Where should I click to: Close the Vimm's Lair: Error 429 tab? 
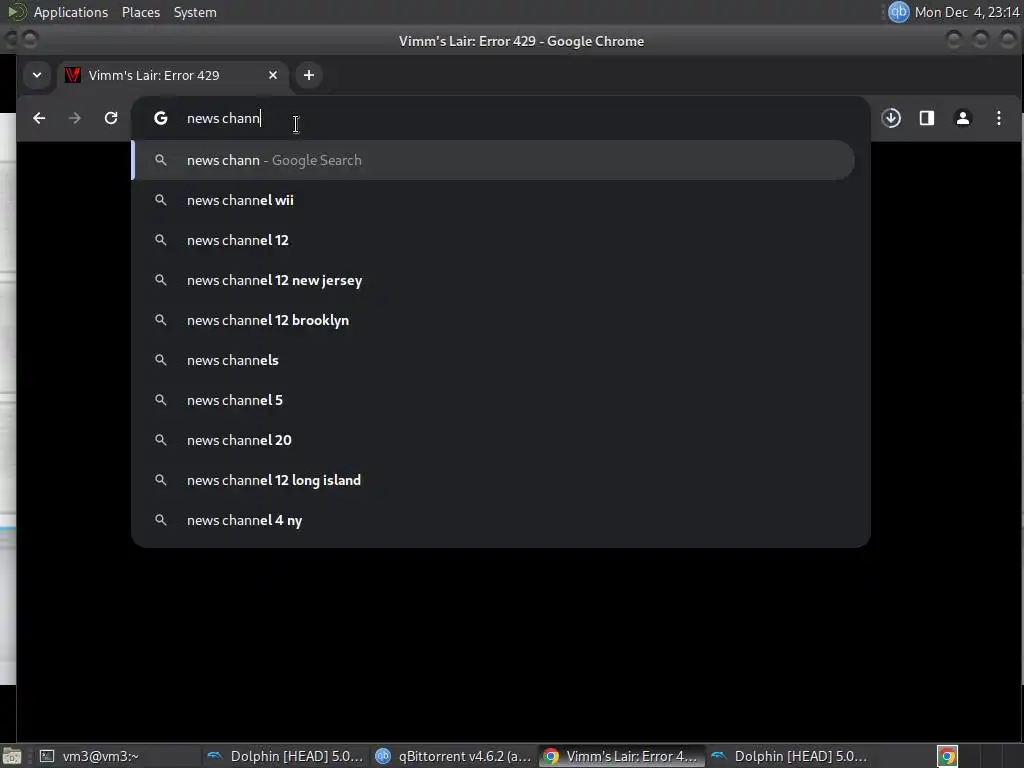click(x=273, y=75)
